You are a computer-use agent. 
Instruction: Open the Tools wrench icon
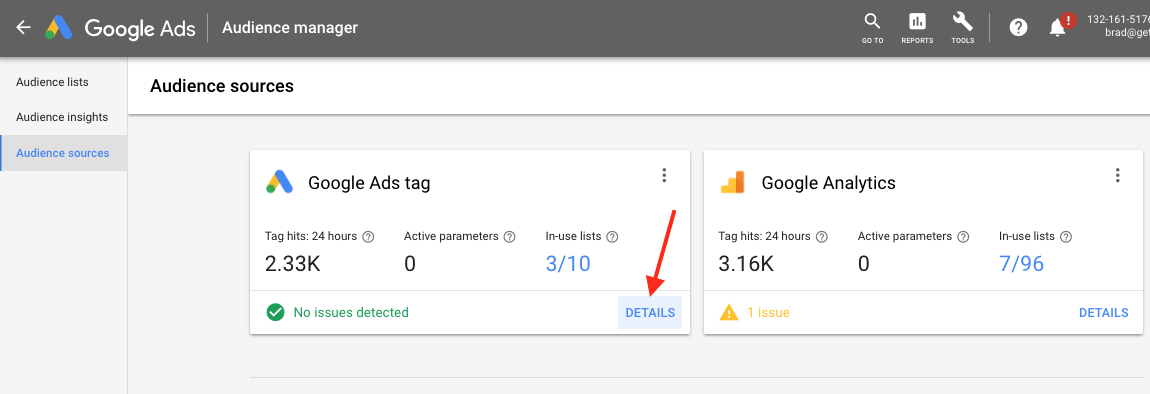pyautogui.click(x=963, y=28)
